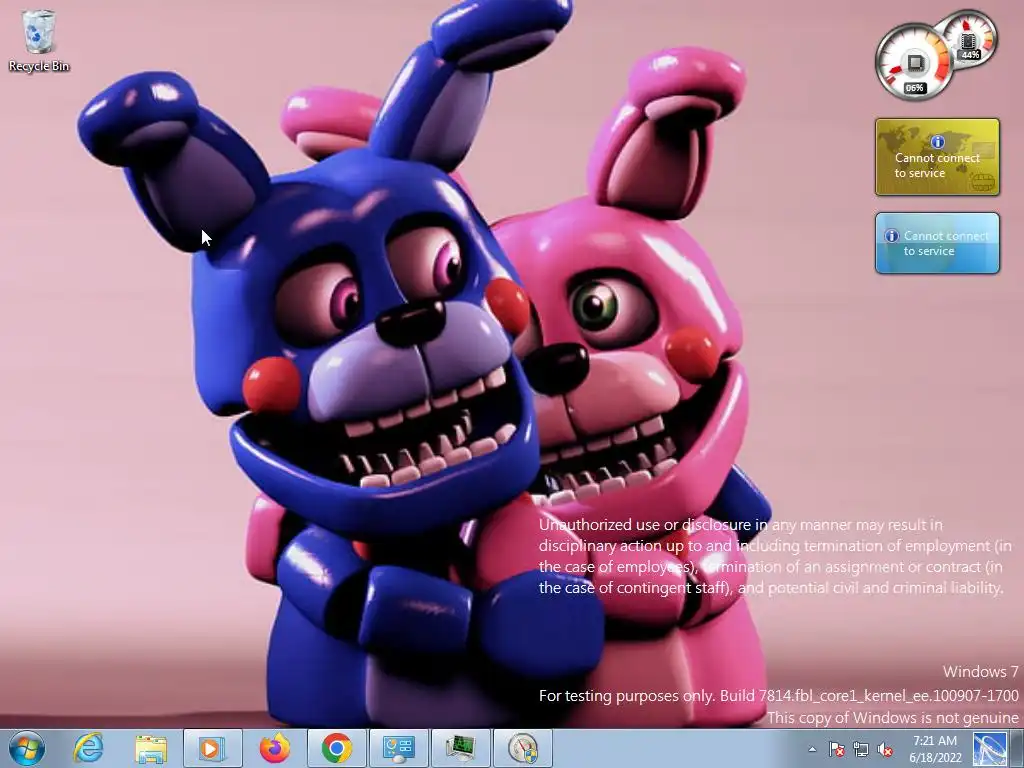The width and height of the screenshot is (1024, 768).
Task: Click the large CPU meter gadget dial
Action: click(914, 62)
